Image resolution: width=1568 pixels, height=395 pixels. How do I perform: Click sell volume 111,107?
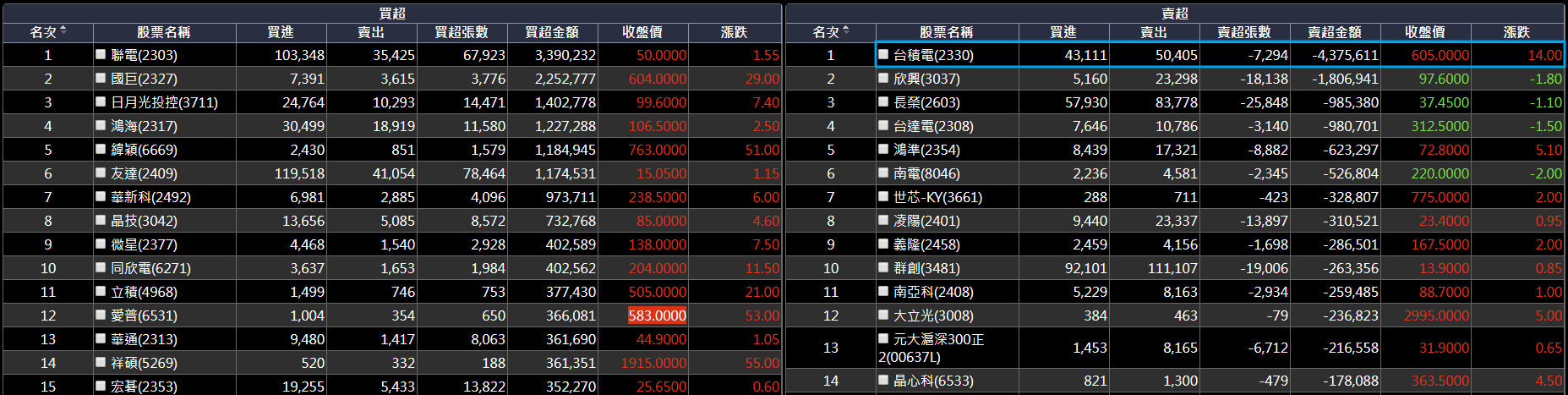[x=1172, y=268]
